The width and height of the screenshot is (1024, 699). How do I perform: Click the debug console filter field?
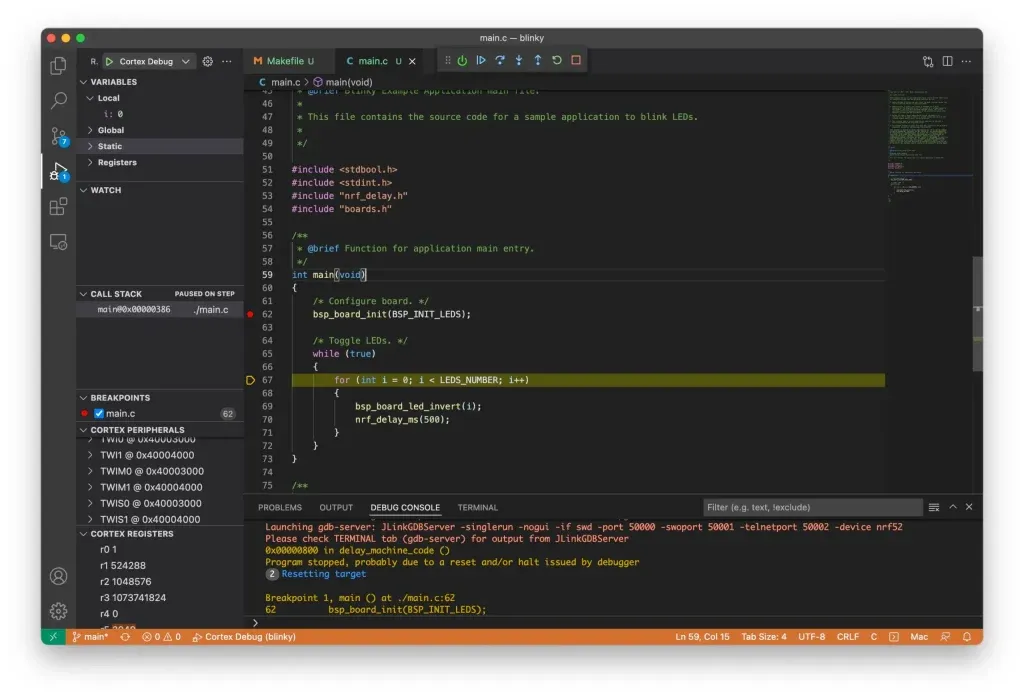click(x=812, y=508)
